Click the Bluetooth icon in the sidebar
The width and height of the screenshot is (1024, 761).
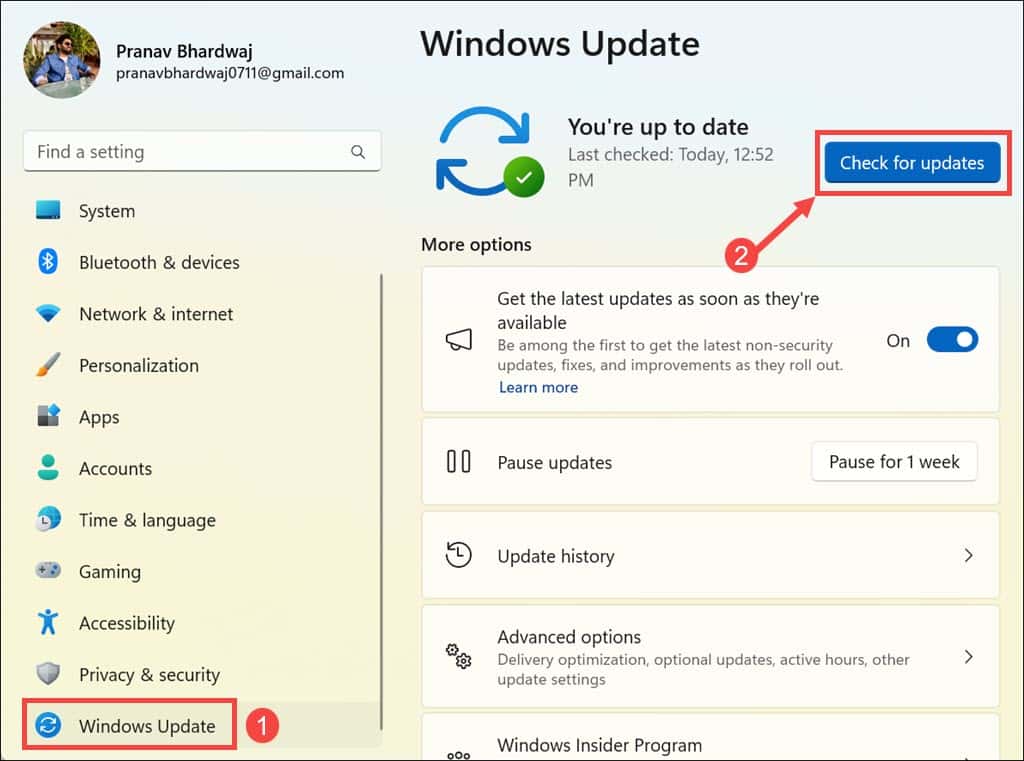point(48,261)
